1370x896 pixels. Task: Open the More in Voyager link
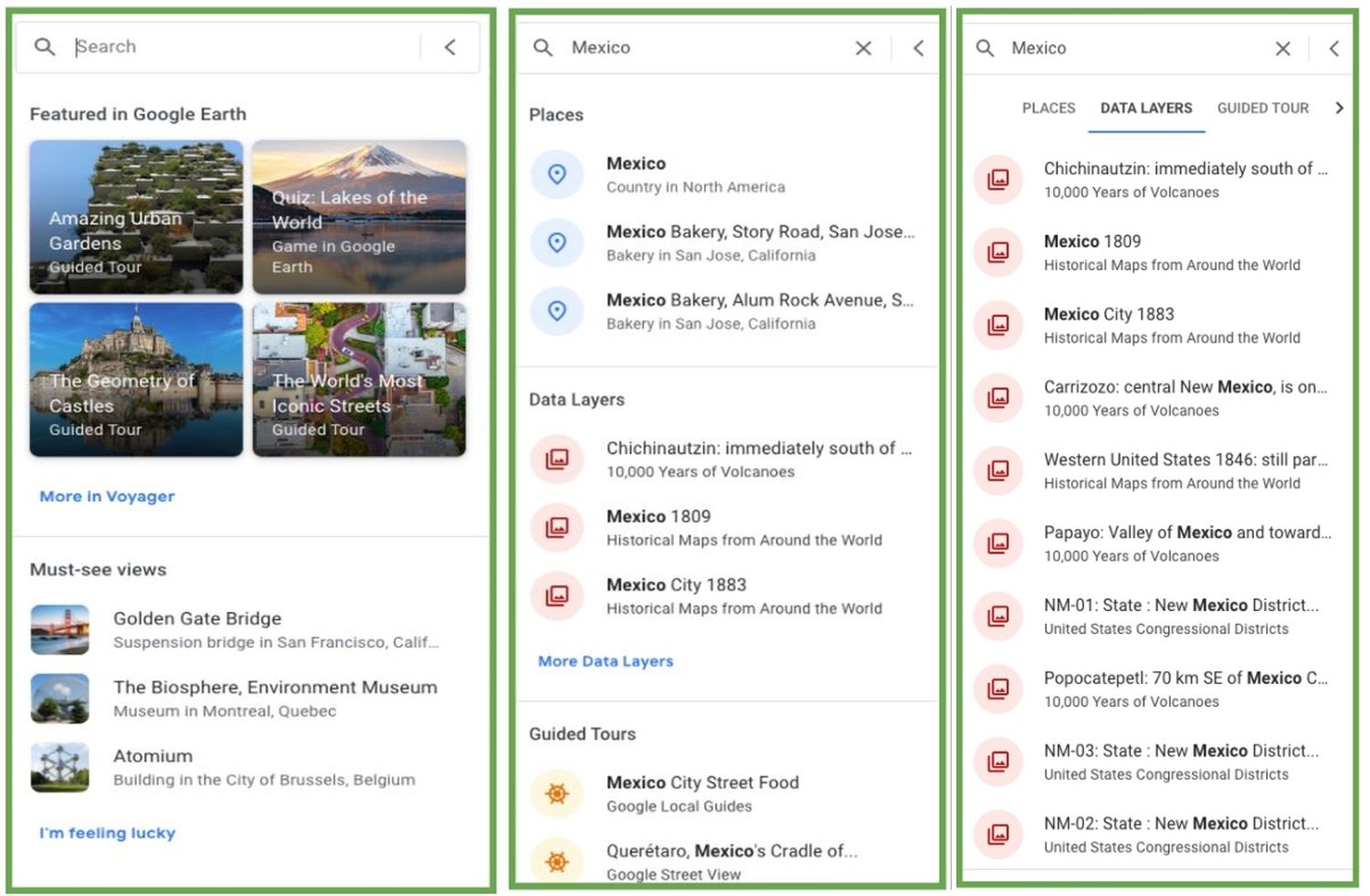point(107,496)
